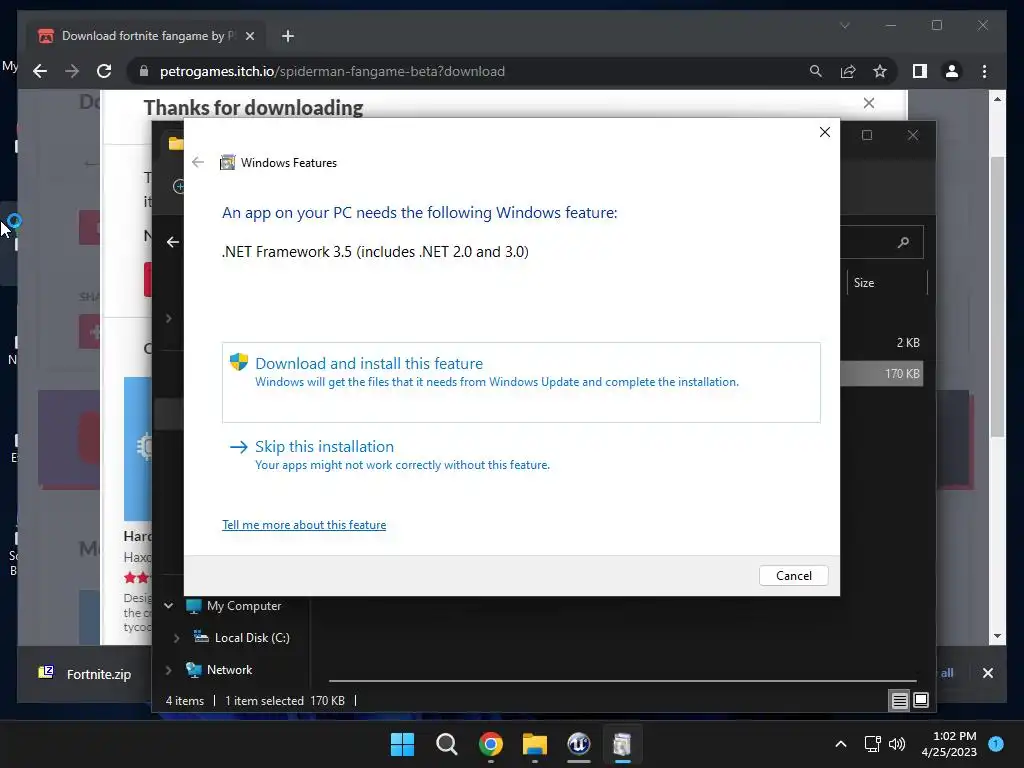Open volume tray icon
This screenshot has height=768, width=1024.
(x=897, y=744)
